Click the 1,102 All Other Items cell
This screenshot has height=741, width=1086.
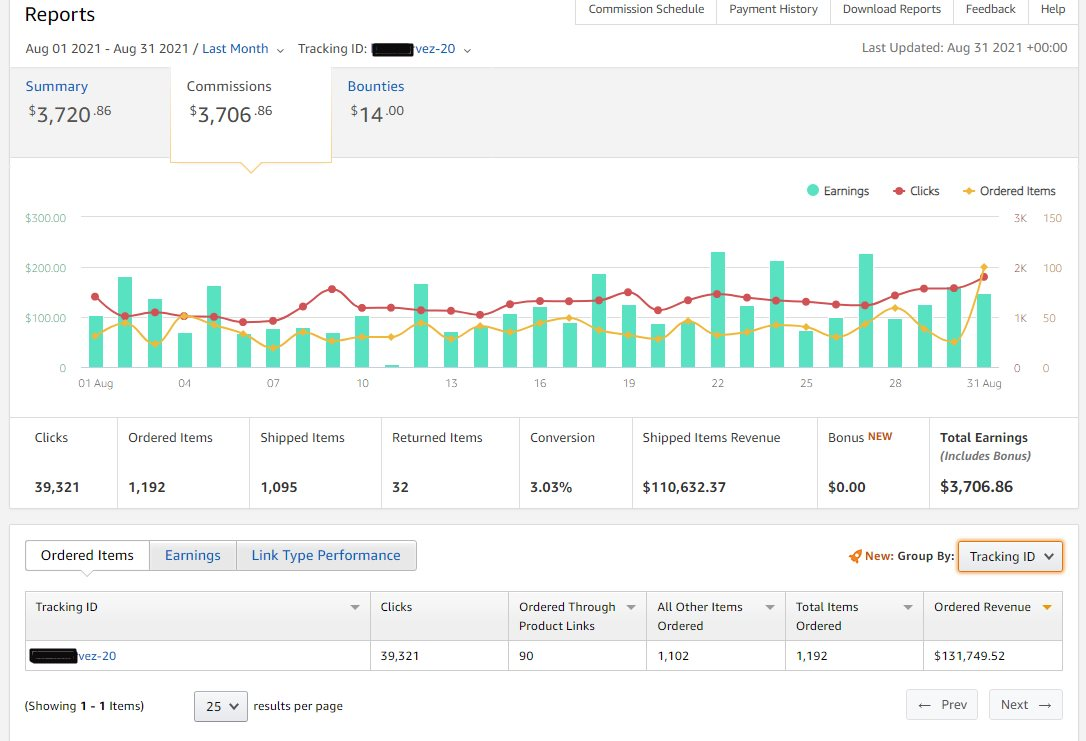(673, 656)
